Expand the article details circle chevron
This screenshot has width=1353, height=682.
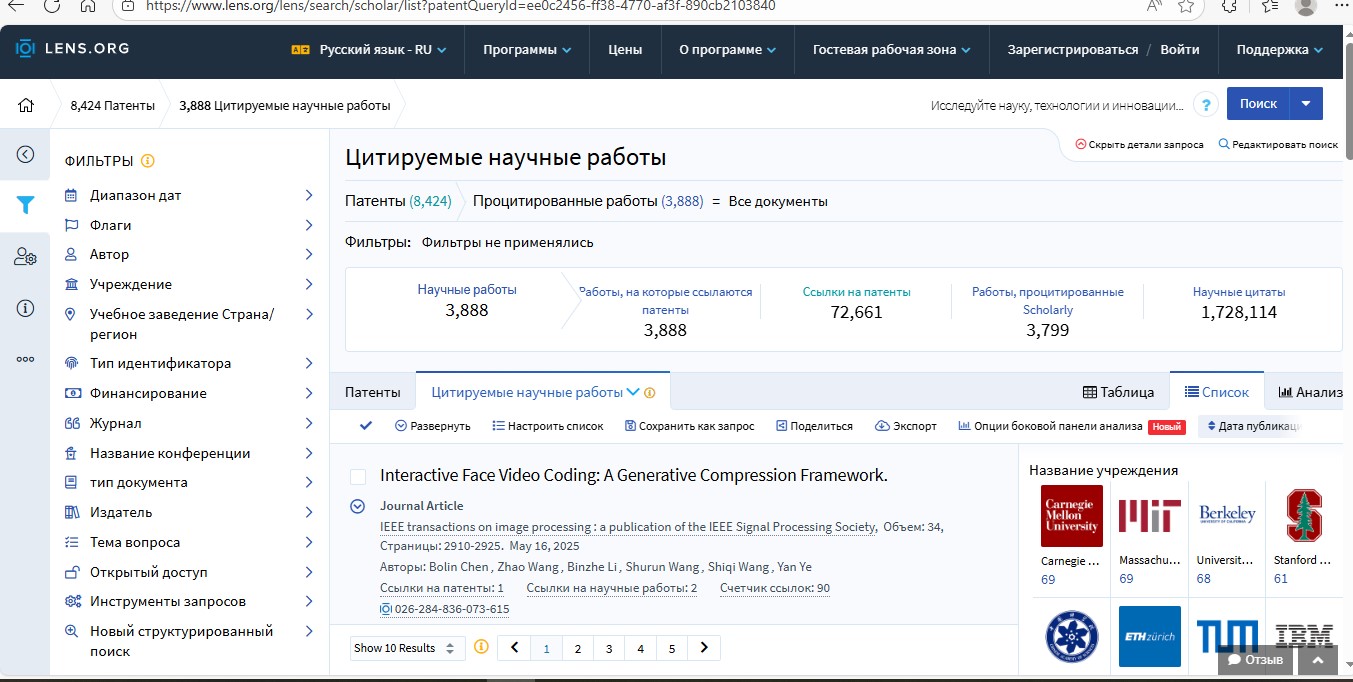(357, 506)
